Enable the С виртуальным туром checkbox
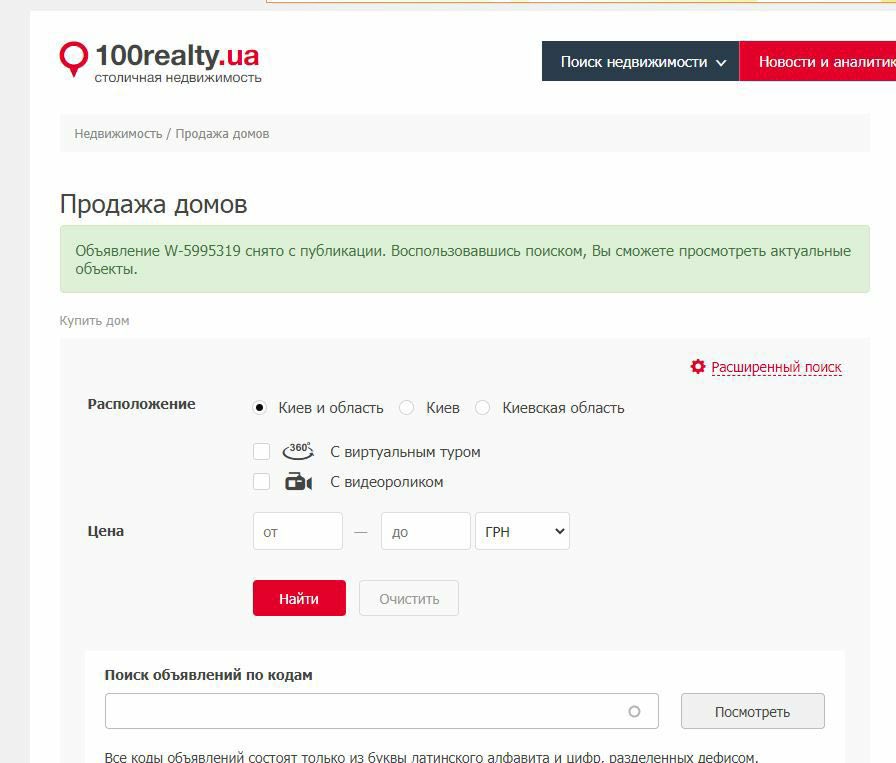The width and height of the screenshot is (896, 763). click(x=262, y=452)
